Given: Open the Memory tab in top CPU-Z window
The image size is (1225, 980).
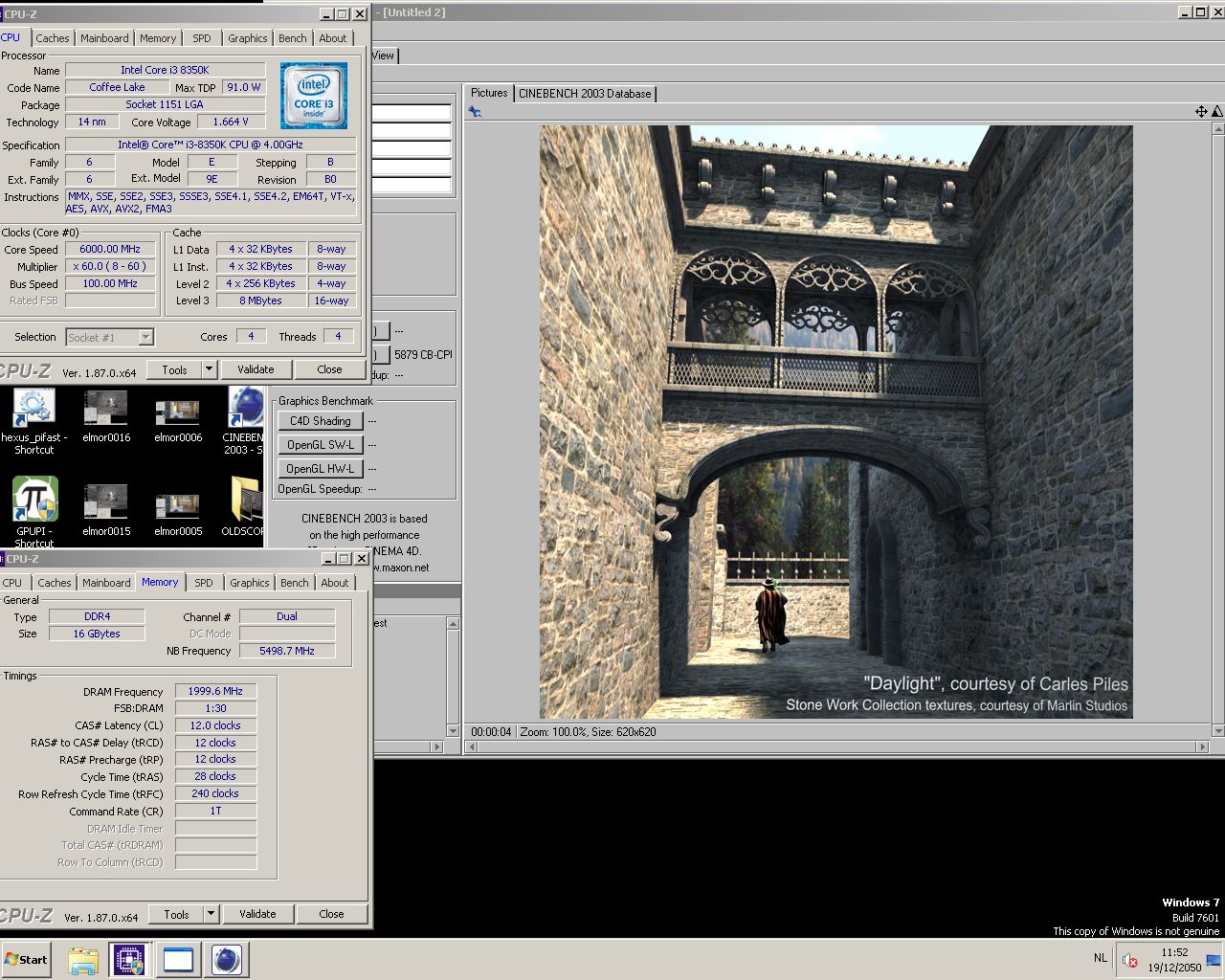Looking at the screenshot, I should point(158,38).
